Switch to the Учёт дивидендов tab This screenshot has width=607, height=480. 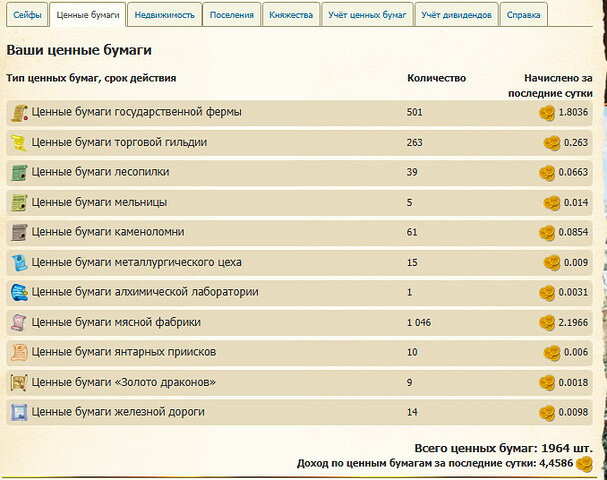click(456, 15)
